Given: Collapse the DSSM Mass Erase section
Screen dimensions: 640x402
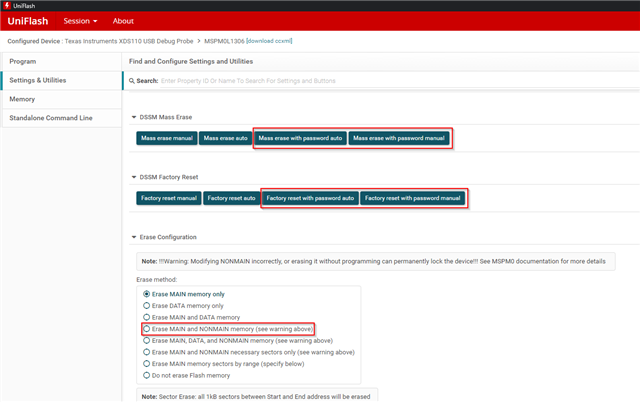Looking at the screenshot, I should click(134, 117).
